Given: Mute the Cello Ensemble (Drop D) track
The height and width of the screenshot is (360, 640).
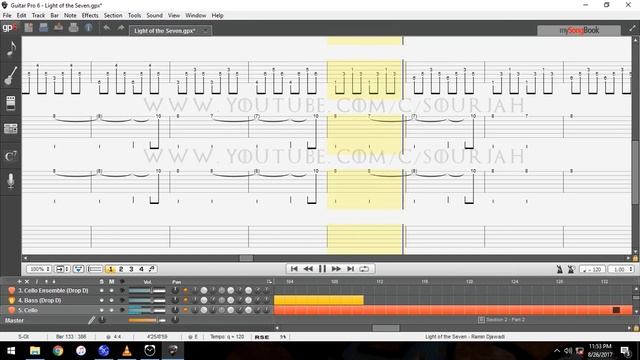Looking at the screenshot, I should coord(111,291).
